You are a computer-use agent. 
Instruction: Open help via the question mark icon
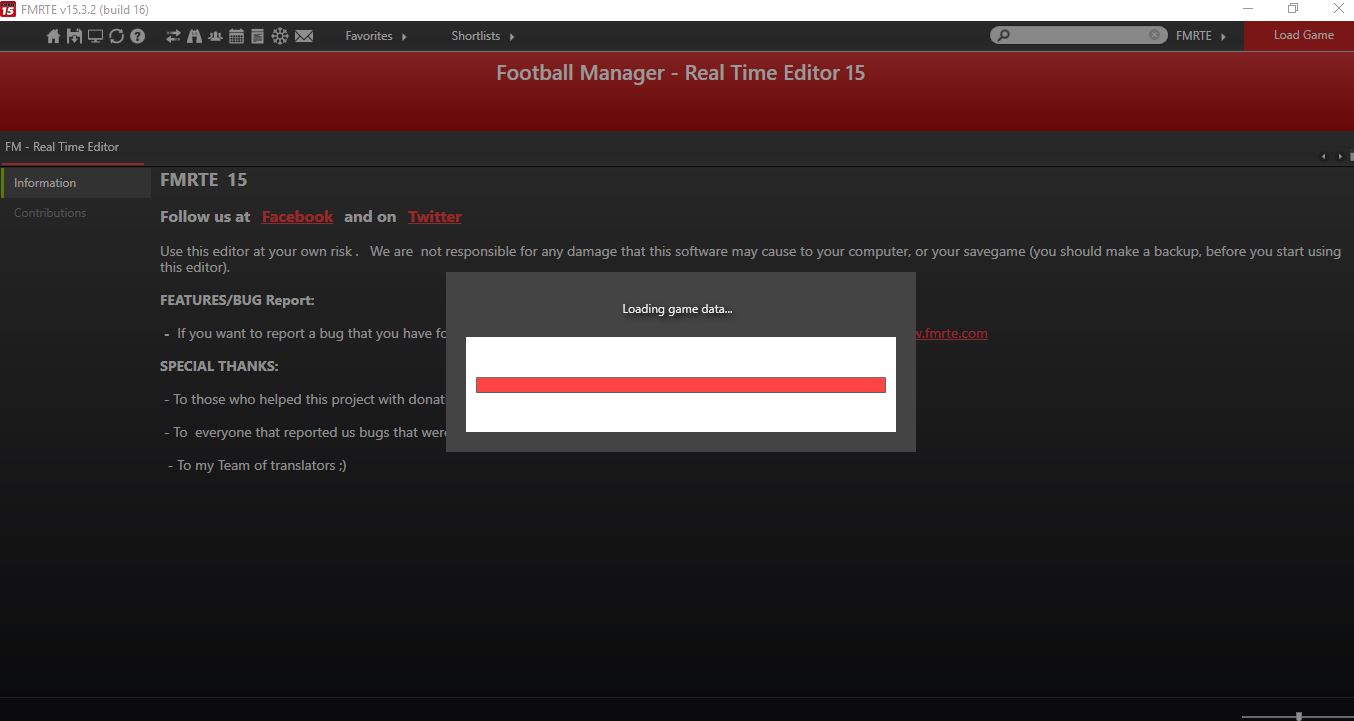tap(138, 36)
